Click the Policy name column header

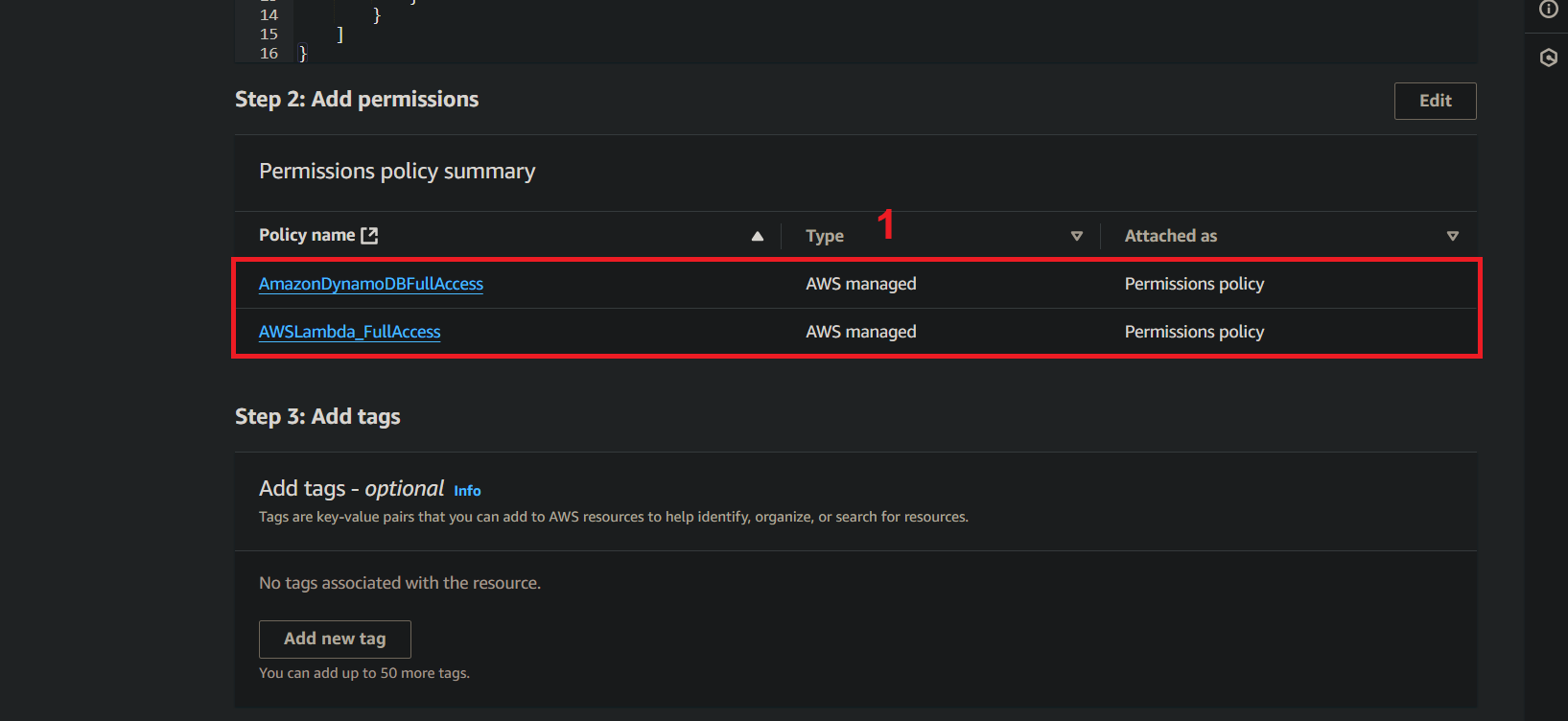click(307, 236)
